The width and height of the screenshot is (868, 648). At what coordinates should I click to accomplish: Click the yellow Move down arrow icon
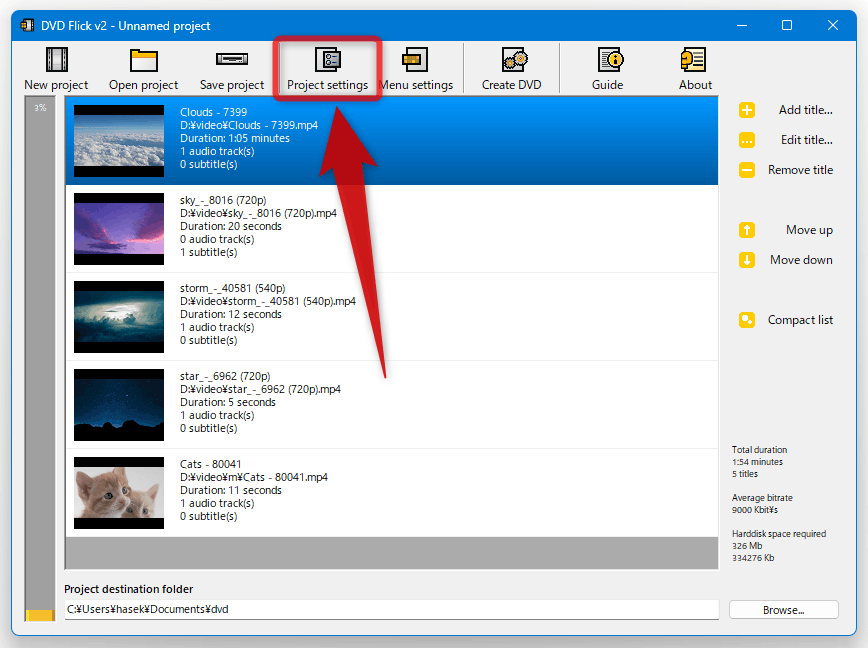(747, 260)
